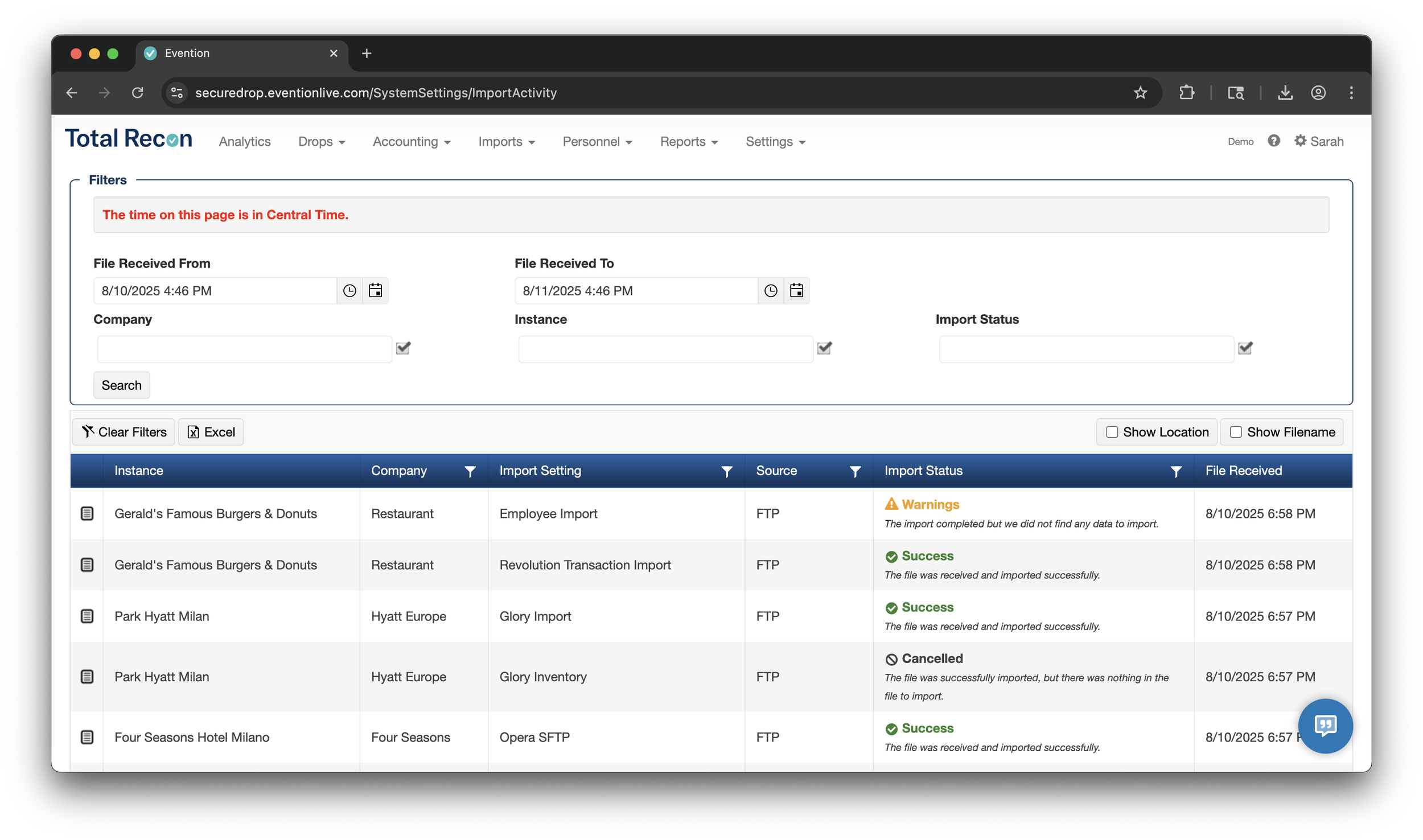1423x840 pixels.
Task: Open details icon for Employee Import row
Action: [87, 513]
